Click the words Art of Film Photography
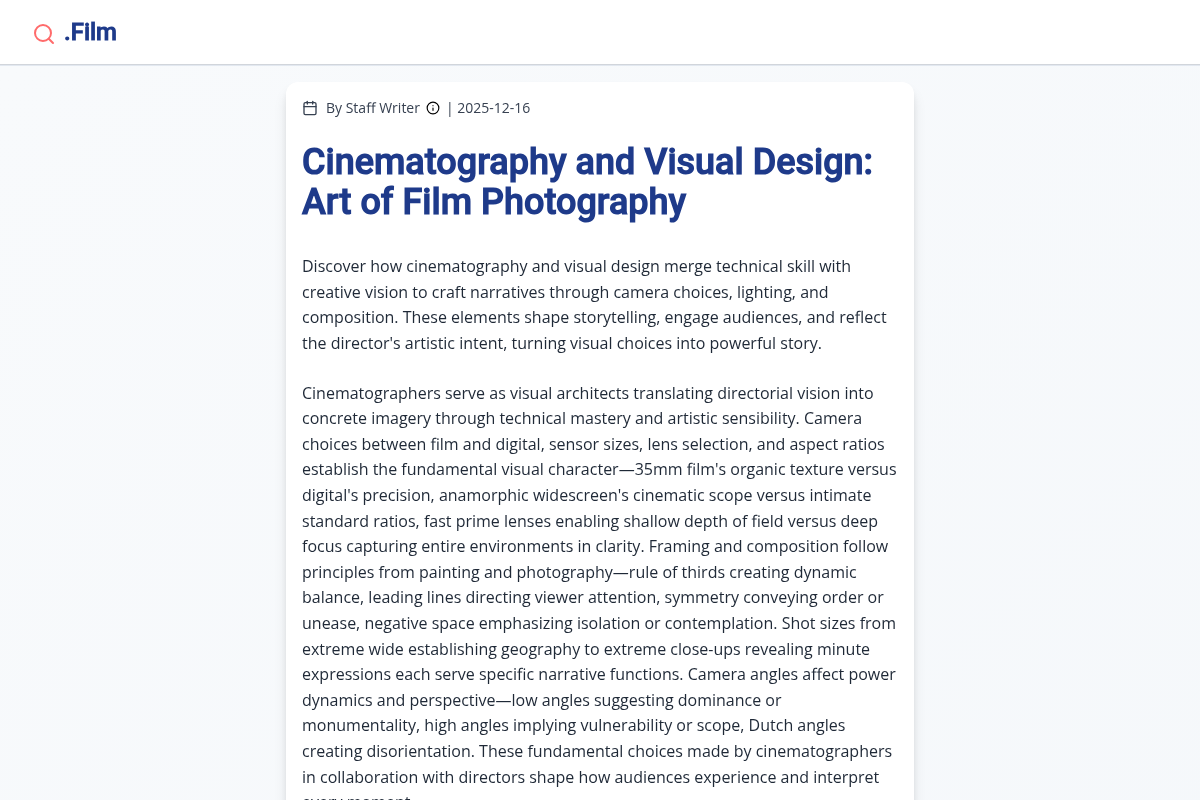This screenshot has width=1200, height=800. click(494, 202)
